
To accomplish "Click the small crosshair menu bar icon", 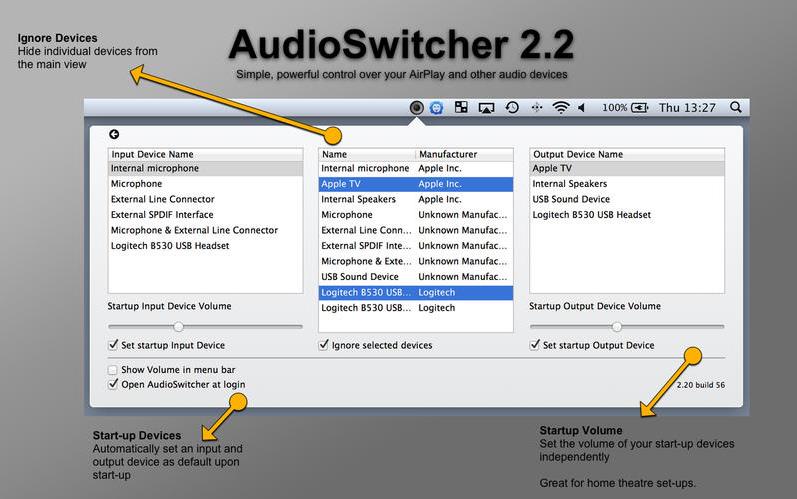I will click(537, 107).
